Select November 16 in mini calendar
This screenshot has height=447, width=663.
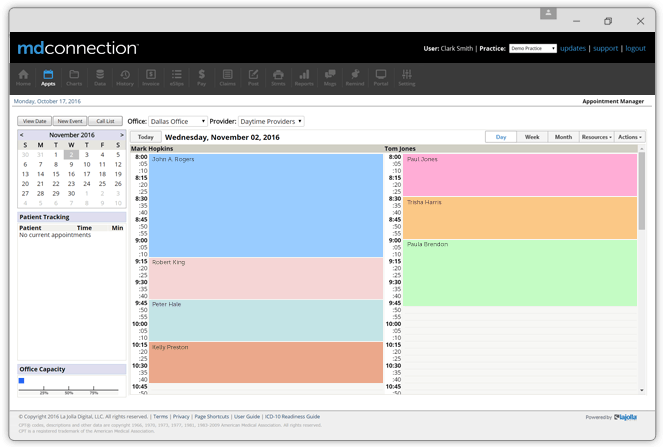coord(71,174)
